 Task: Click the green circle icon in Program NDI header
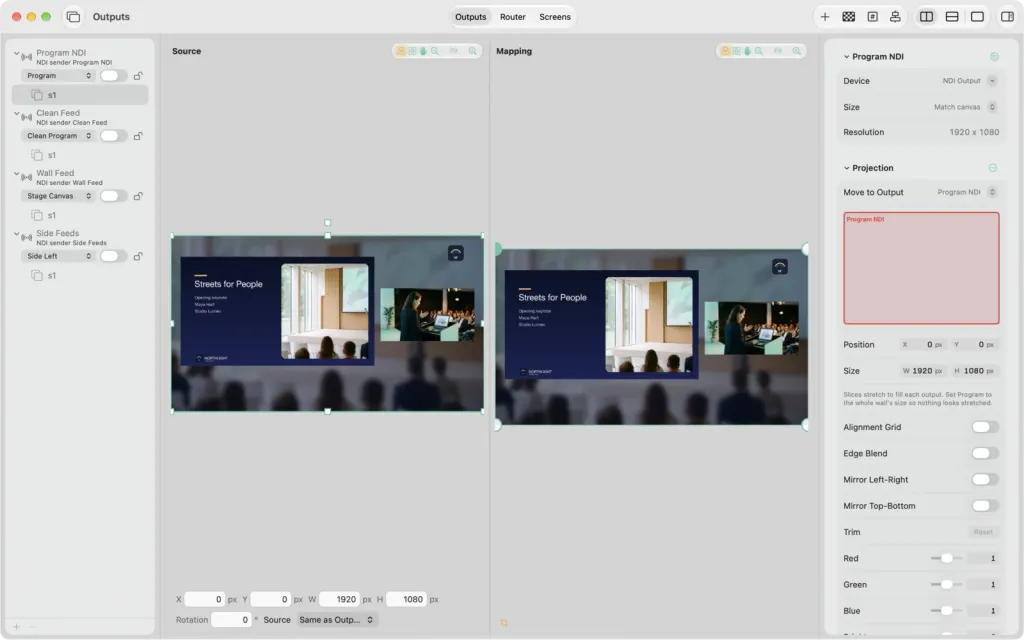994,57
